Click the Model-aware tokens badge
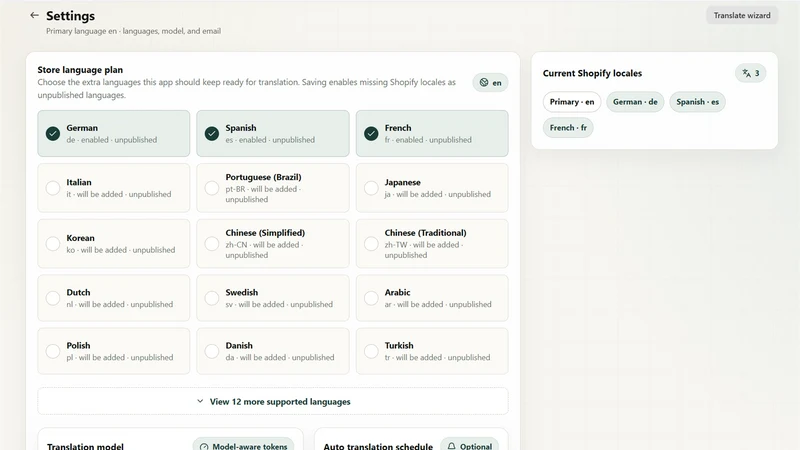800x450 pixels. coord(243,445)
